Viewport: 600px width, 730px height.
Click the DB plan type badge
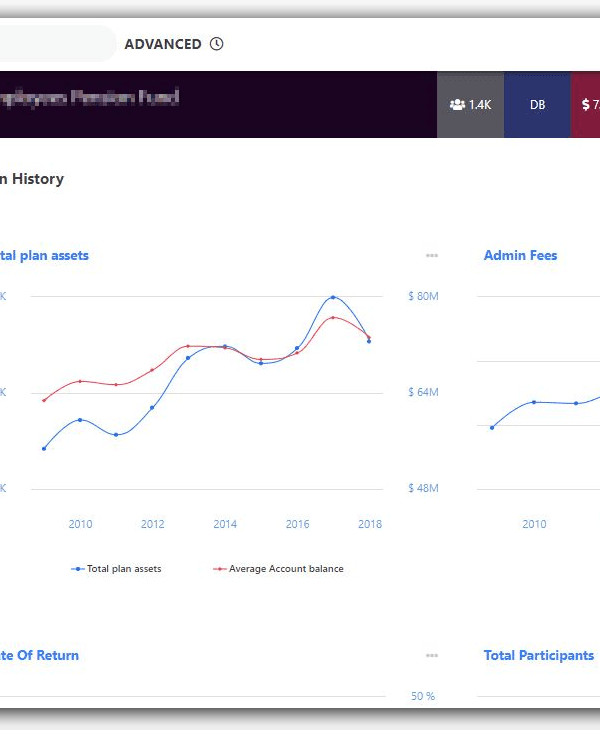(x=537, y=104)
